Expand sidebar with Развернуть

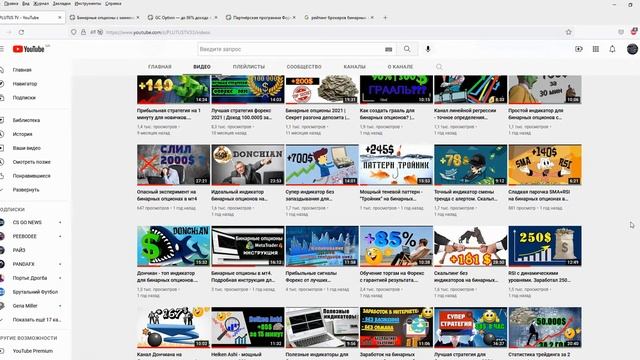click(26, 190)
